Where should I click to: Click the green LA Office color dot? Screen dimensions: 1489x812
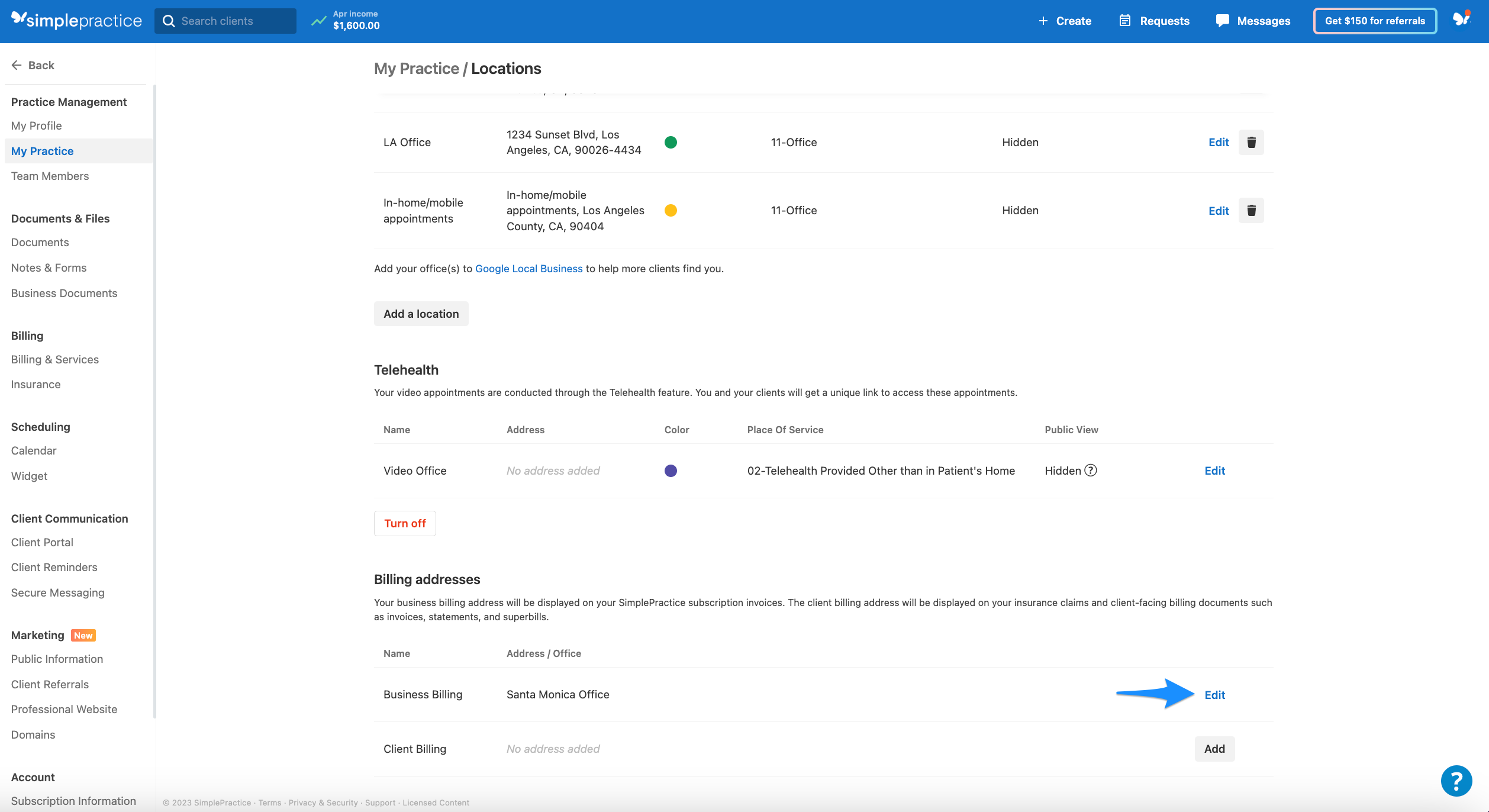coord(671,142)
